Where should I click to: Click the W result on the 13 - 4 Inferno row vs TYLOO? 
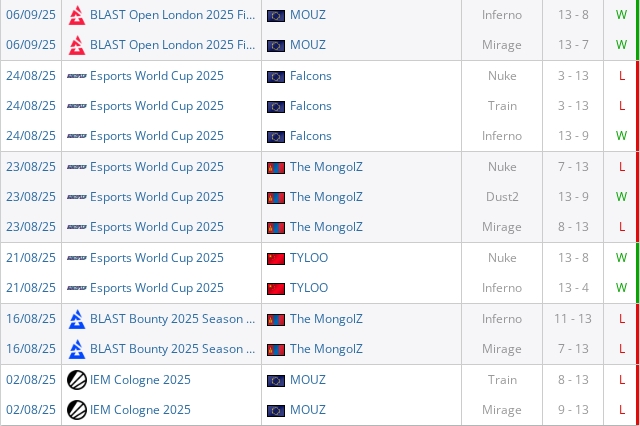pos(621,288)
